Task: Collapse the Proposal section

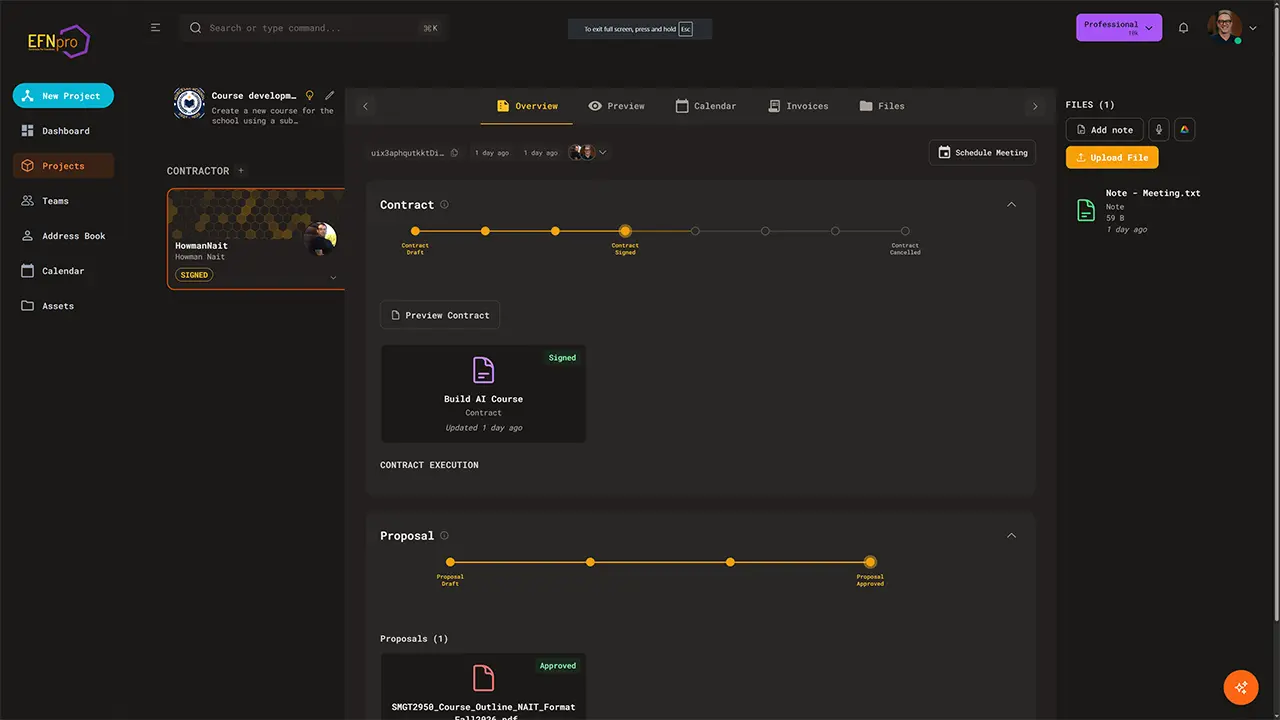Action: coord(1011,536)
